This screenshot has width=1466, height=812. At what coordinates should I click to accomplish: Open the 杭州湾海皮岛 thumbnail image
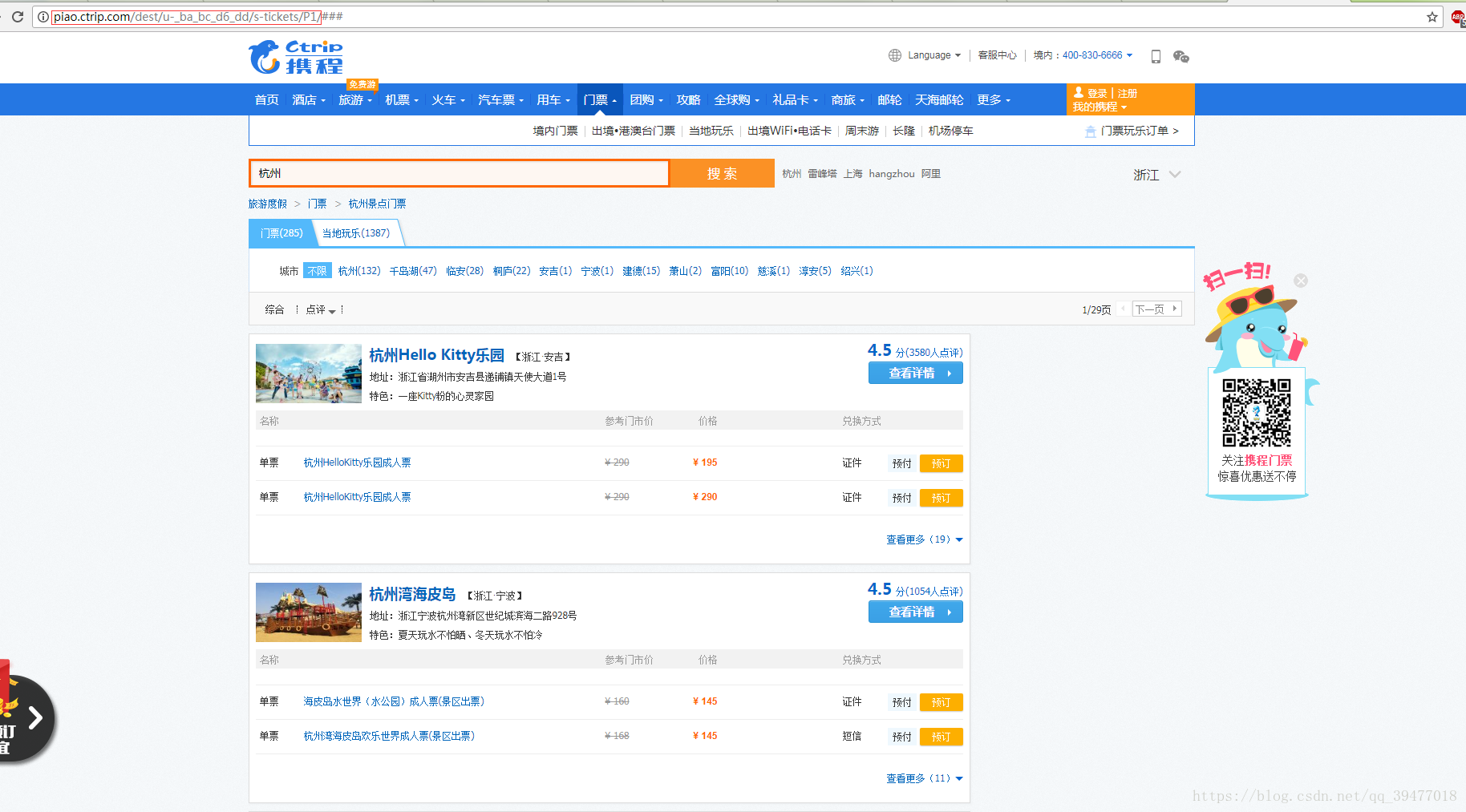tap(309, 612)
